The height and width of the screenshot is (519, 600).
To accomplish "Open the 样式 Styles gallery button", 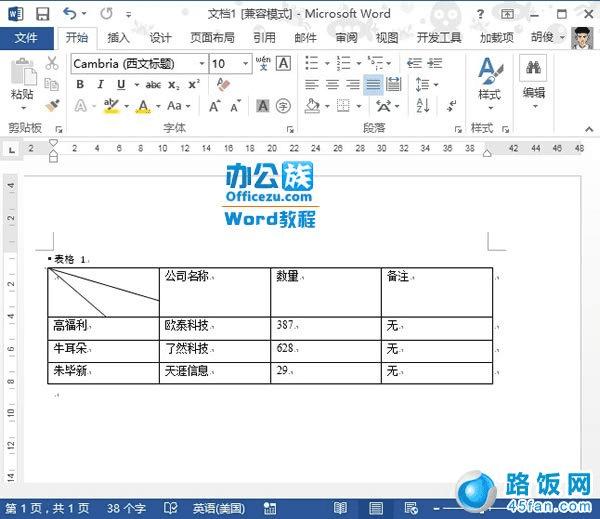I will click(490, 82).
